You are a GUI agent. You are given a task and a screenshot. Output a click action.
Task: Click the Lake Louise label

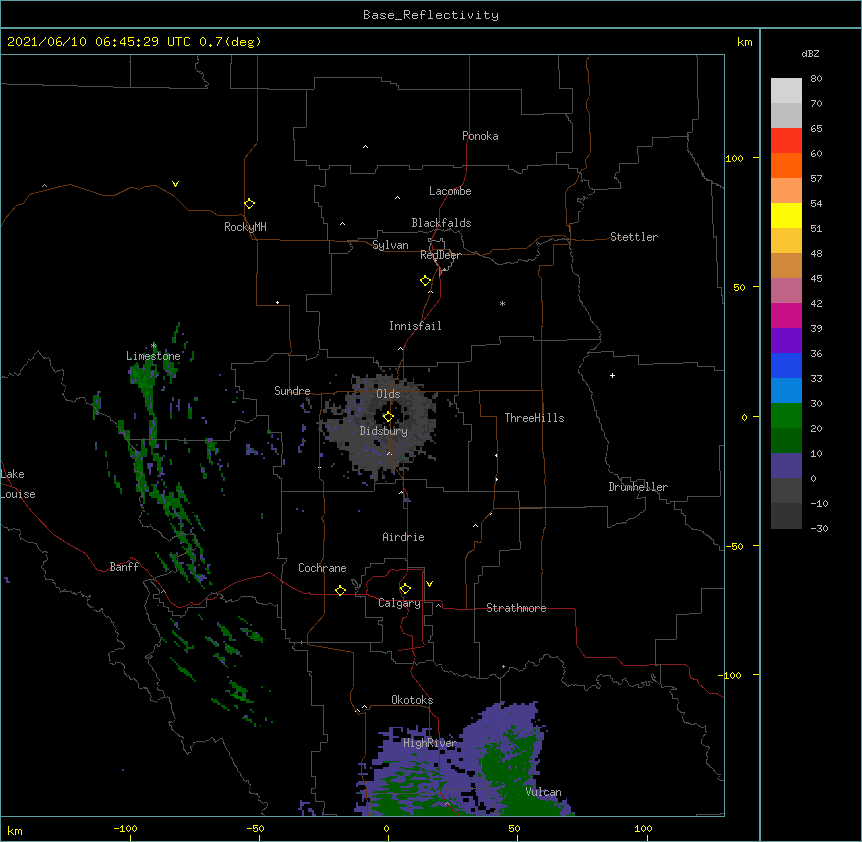pos(18,484)
